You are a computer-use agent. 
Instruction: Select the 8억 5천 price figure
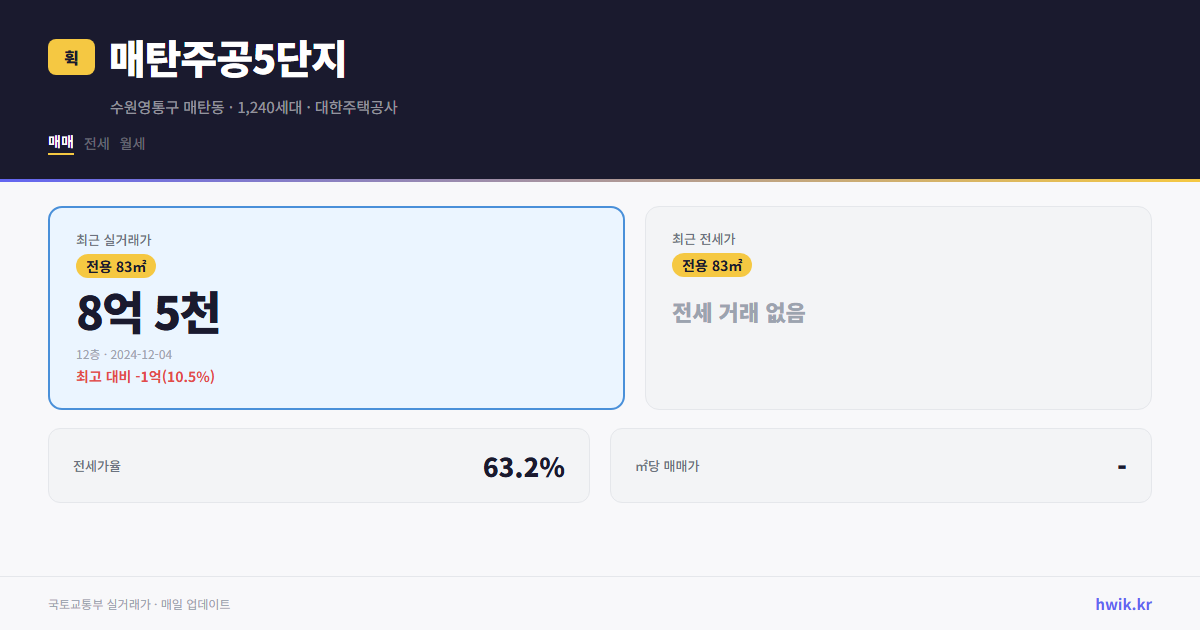pyautogui.click(x=150, y=312)
